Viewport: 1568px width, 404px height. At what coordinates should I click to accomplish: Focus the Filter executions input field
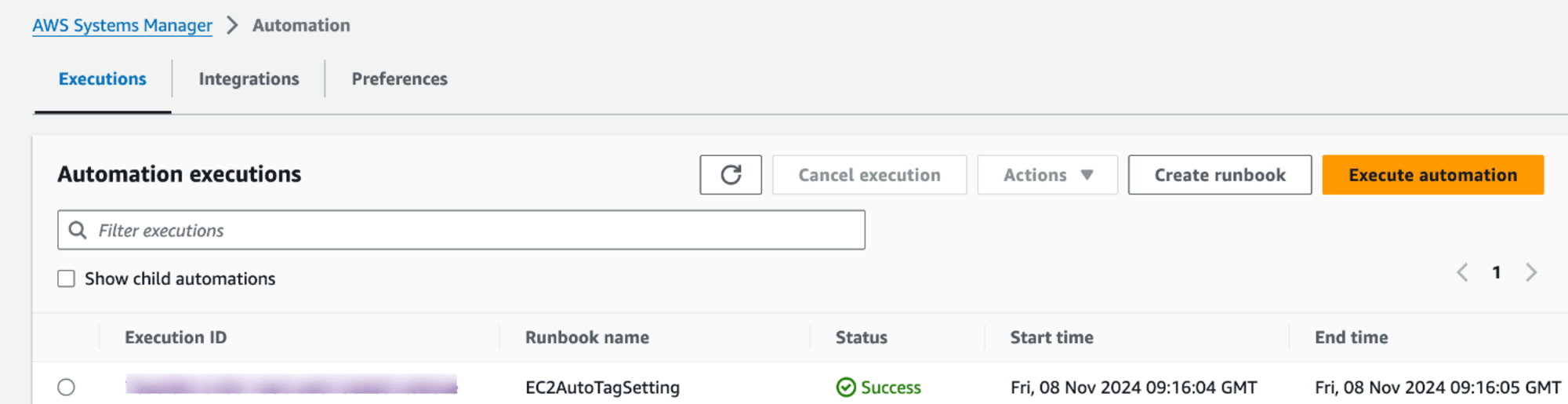click(x=461, y=230)
